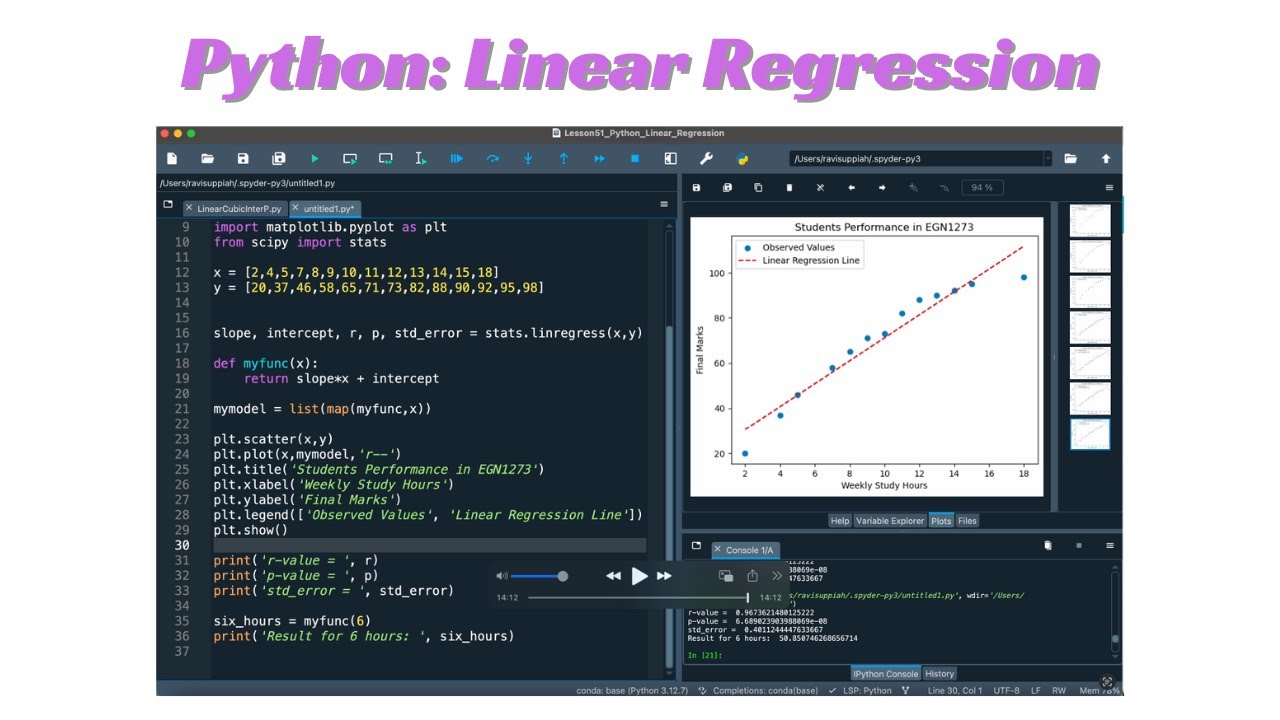Close the Console 1/A tab
This screenshot has width=1280, height=720.
click(x=717, y=550)
